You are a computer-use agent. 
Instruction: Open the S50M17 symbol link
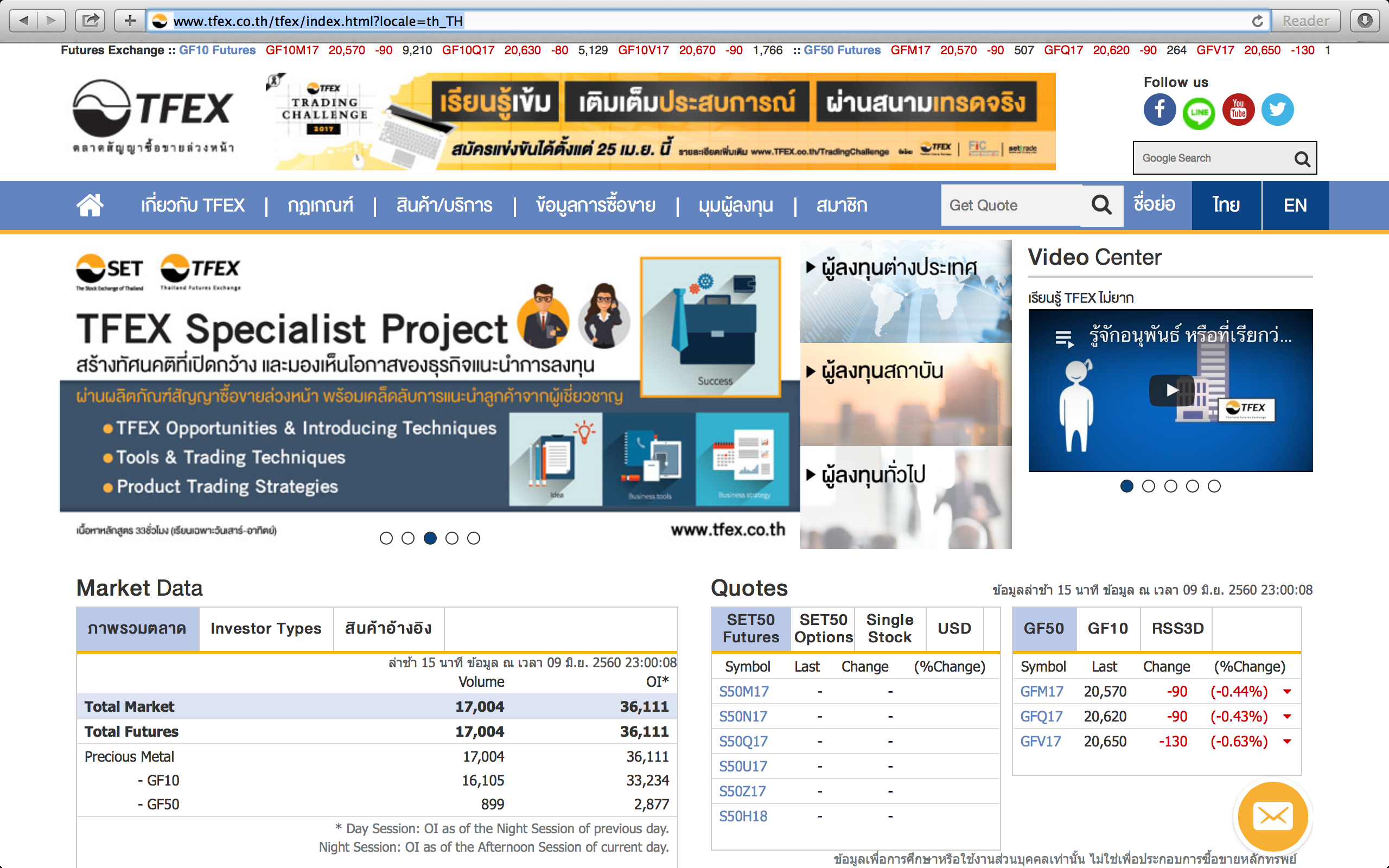click(744, 692)
